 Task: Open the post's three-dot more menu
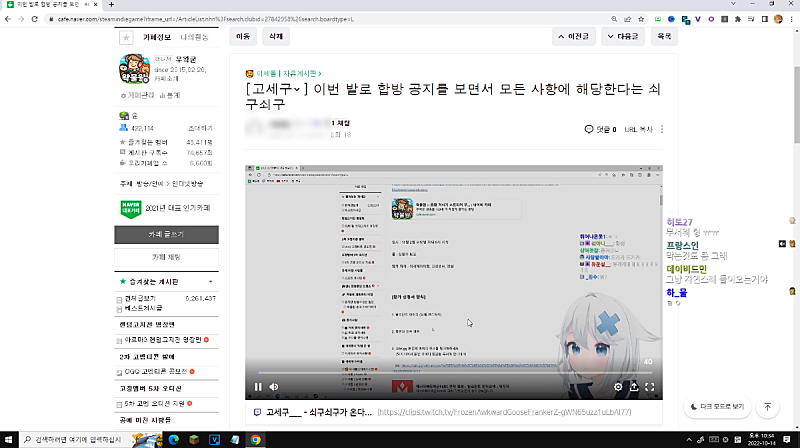pyautogui.click(x=662, y=129)
